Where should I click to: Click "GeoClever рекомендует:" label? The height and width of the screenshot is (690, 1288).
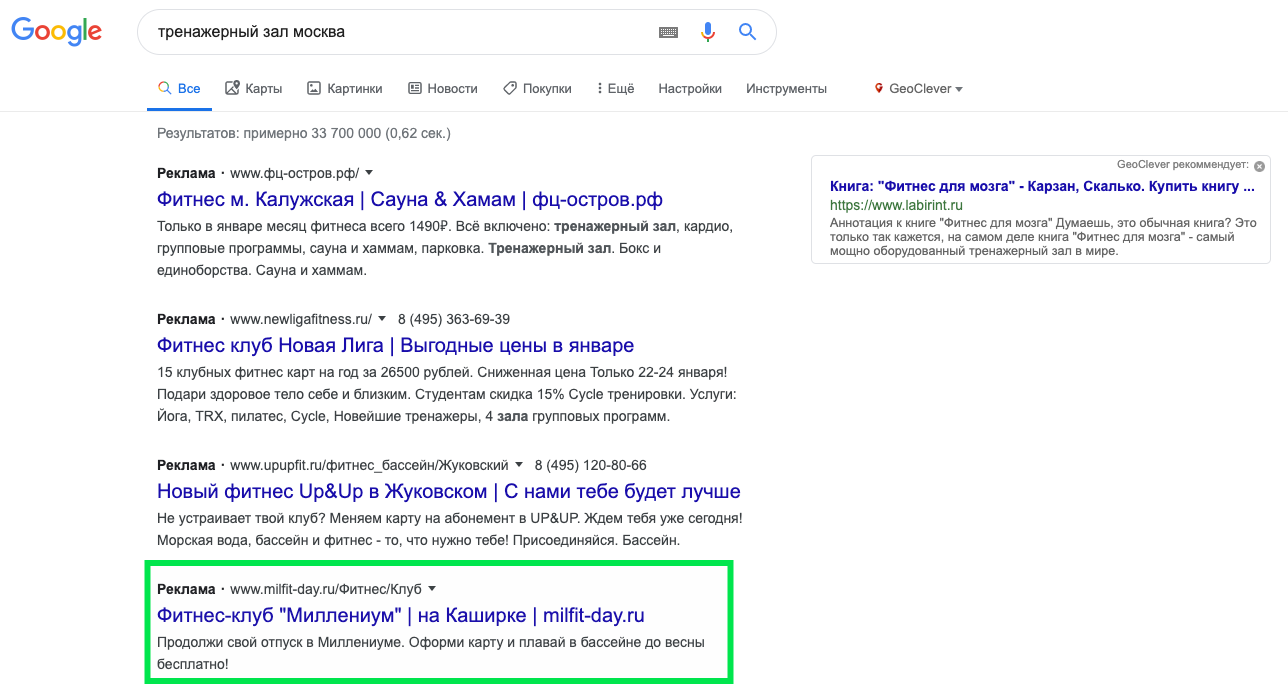point(1183,164)
